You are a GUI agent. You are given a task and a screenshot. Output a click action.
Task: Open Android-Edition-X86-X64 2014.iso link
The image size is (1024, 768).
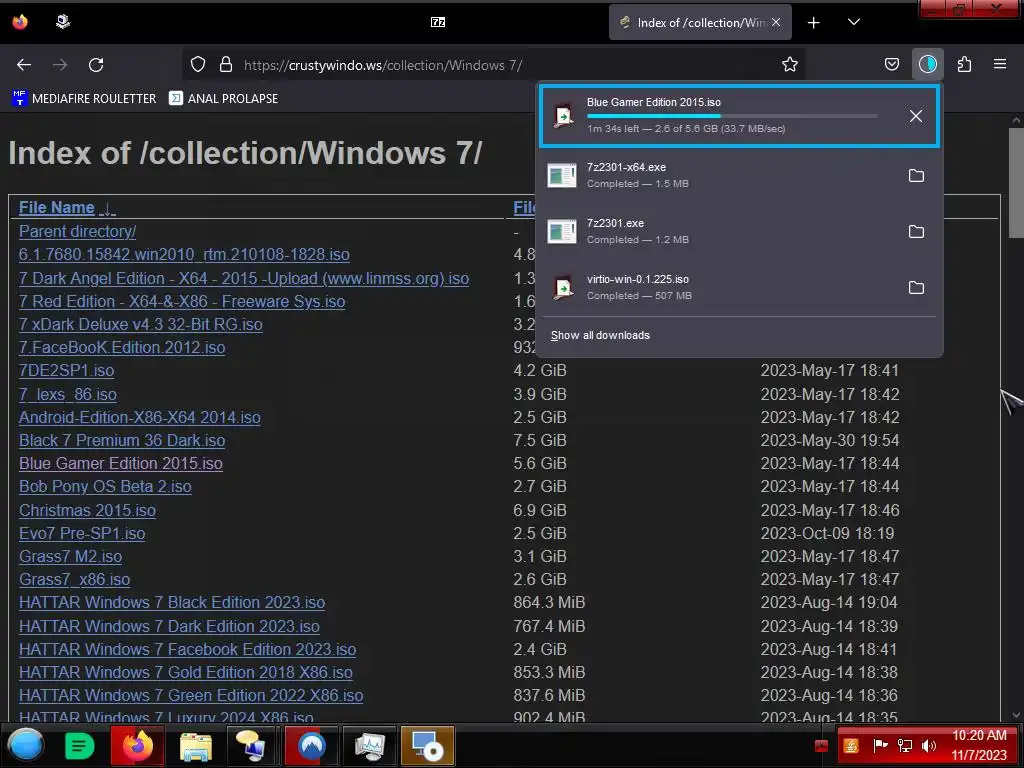point(140,417)
